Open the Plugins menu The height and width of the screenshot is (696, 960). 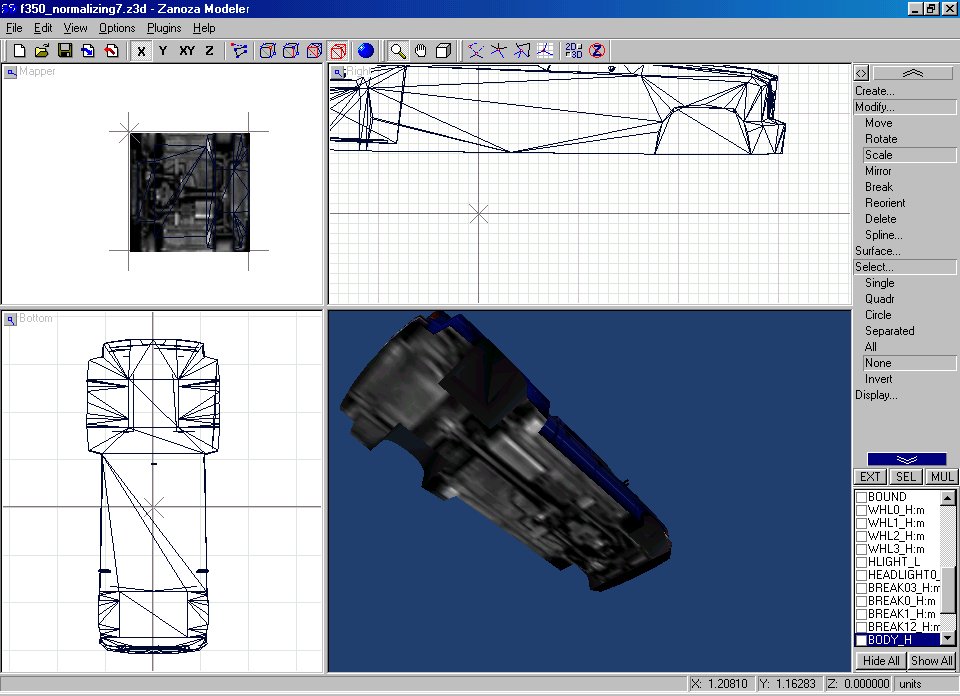tap(164, 28)
